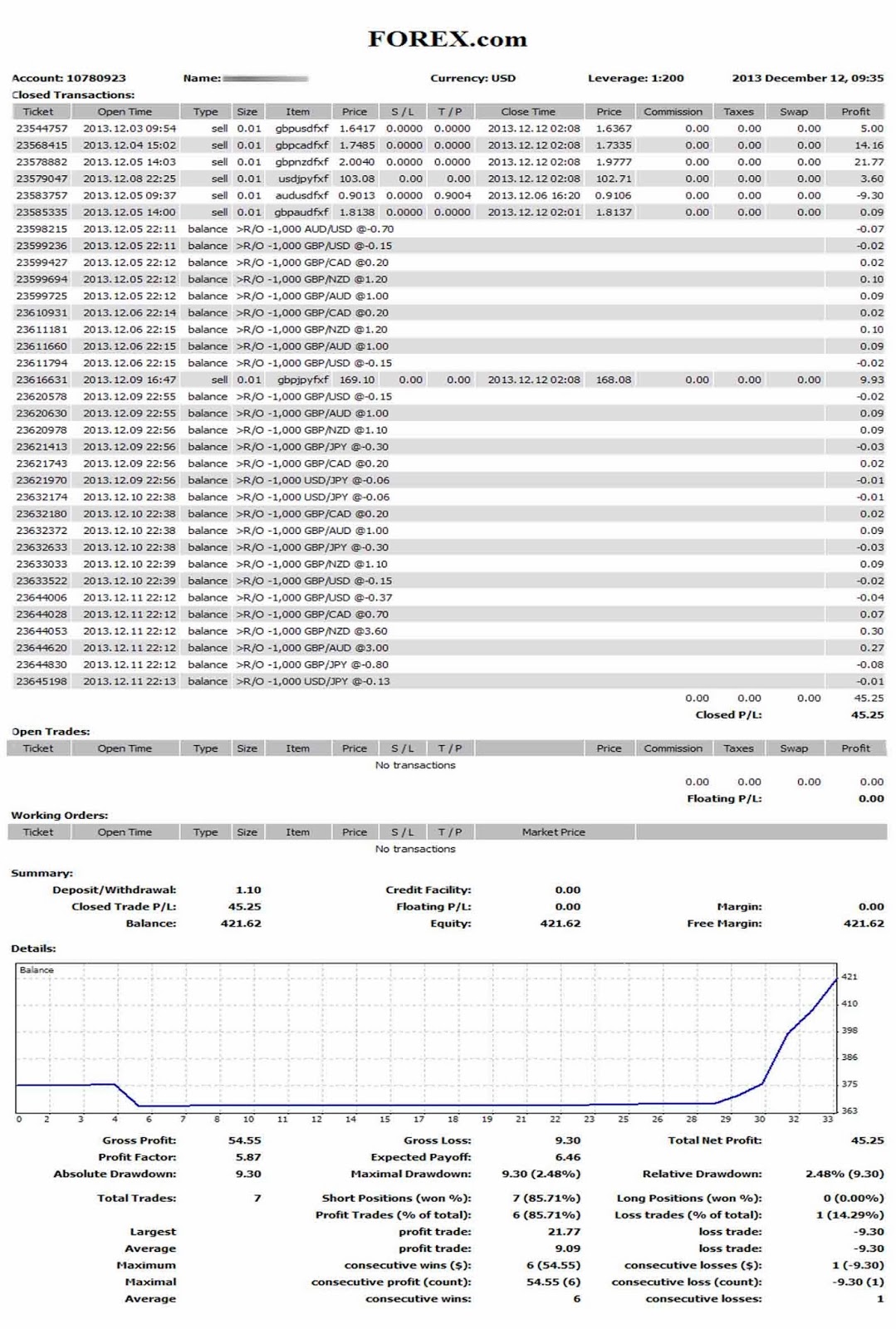Click T/P value 0.9004 in audusdfxf row
This screenshot has height=1329, width=896.
point(453,195)
